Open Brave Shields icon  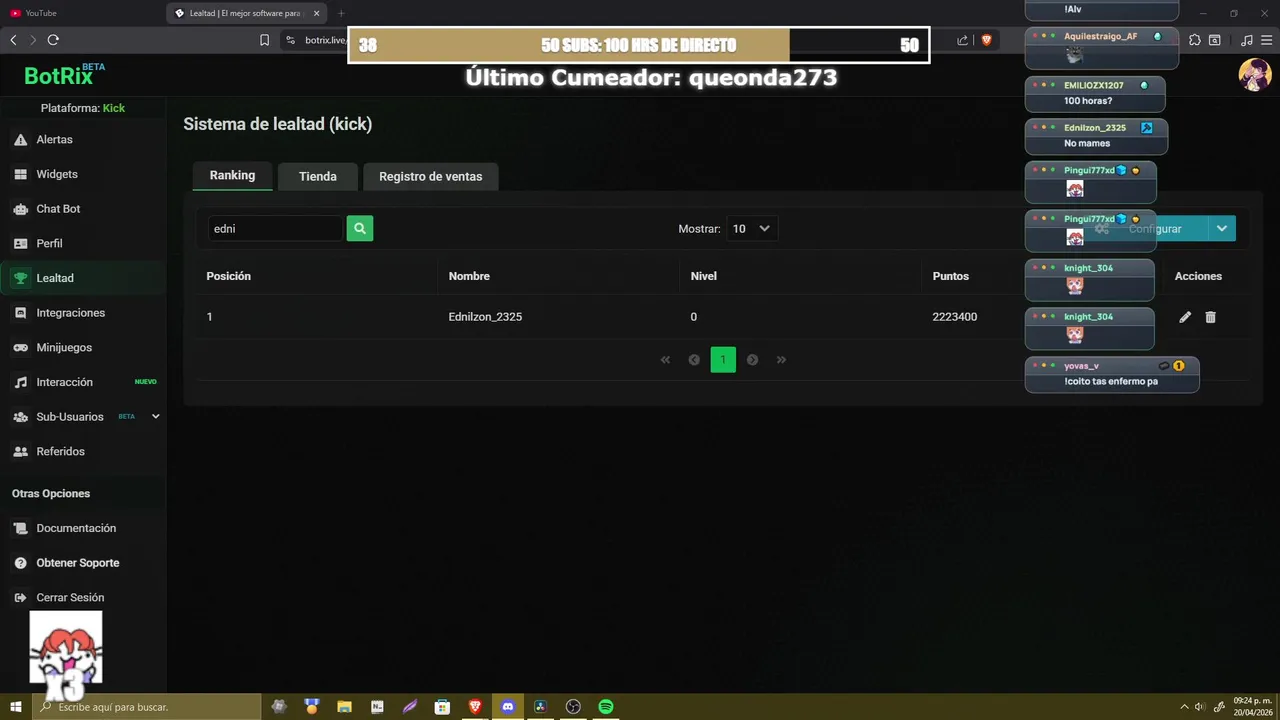pos(986,40)
